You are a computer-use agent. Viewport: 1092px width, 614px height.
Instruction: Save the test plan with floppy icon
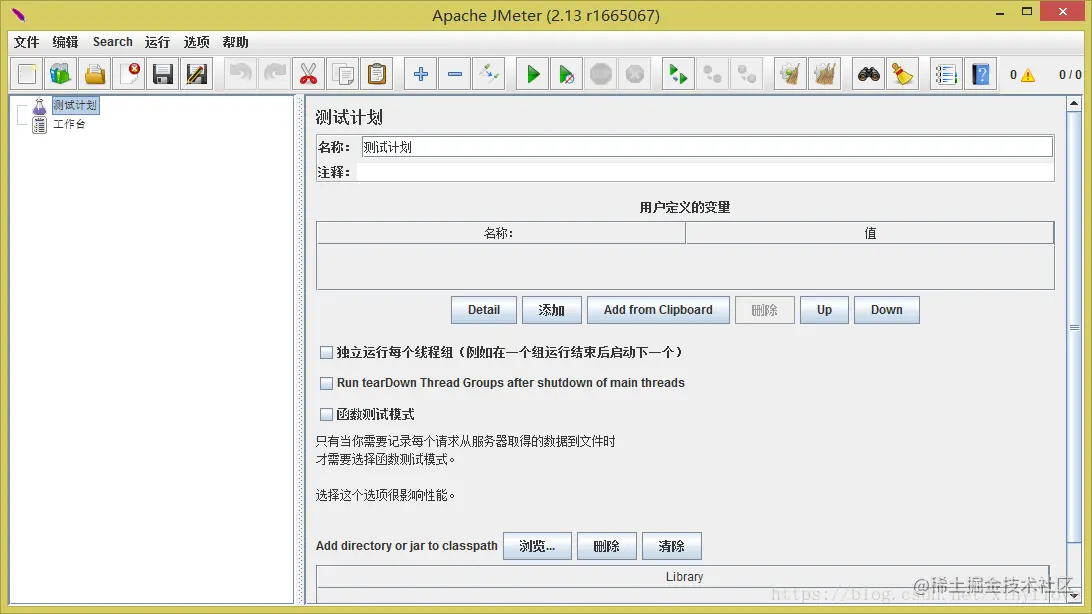[x=163, y=74]
